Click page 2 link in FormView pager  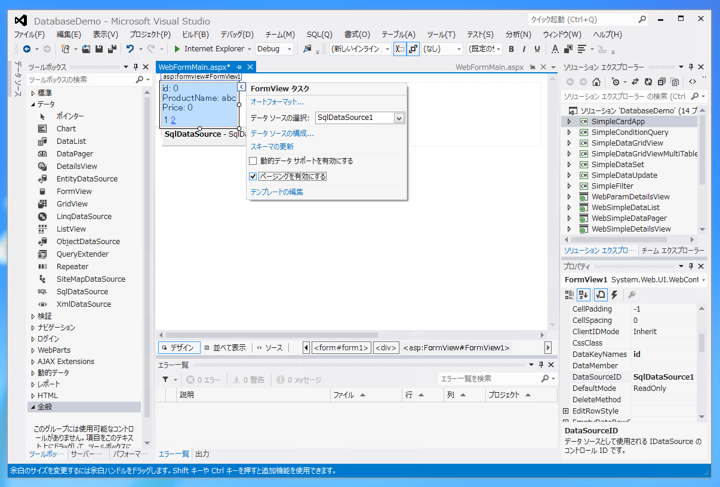pos(173,120)
